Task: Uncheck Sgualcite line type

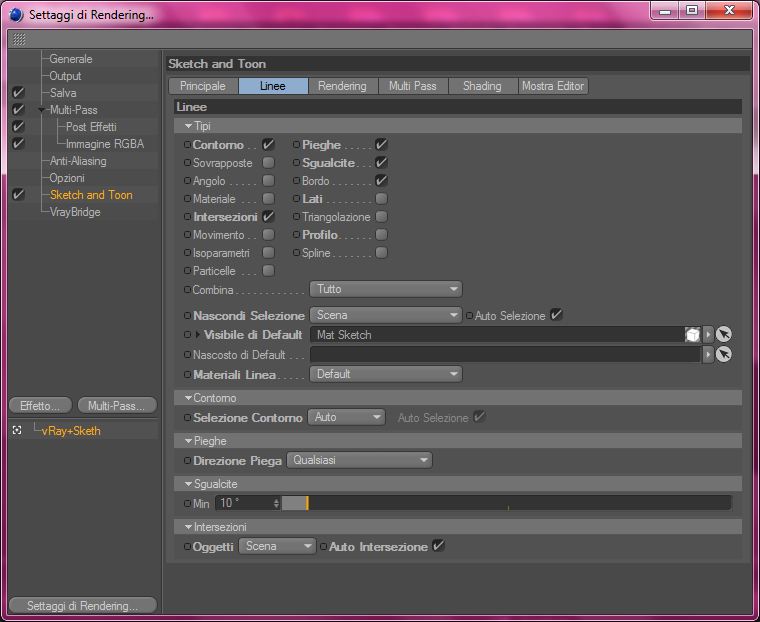Action: (x=381, y=162)
